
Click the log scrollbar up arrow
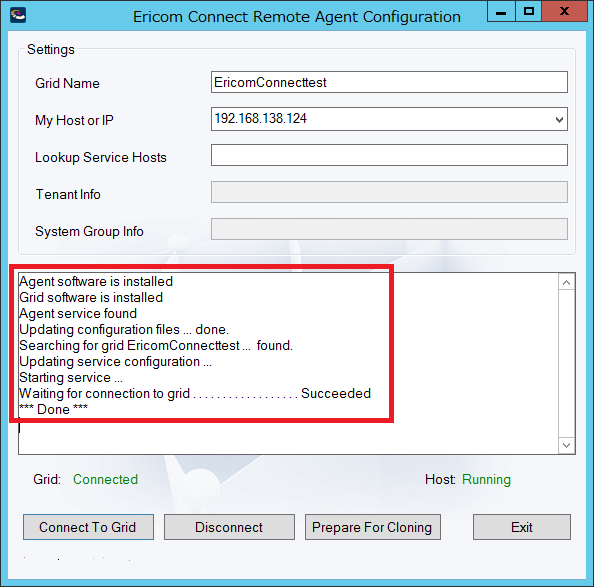tap(566, 283)
